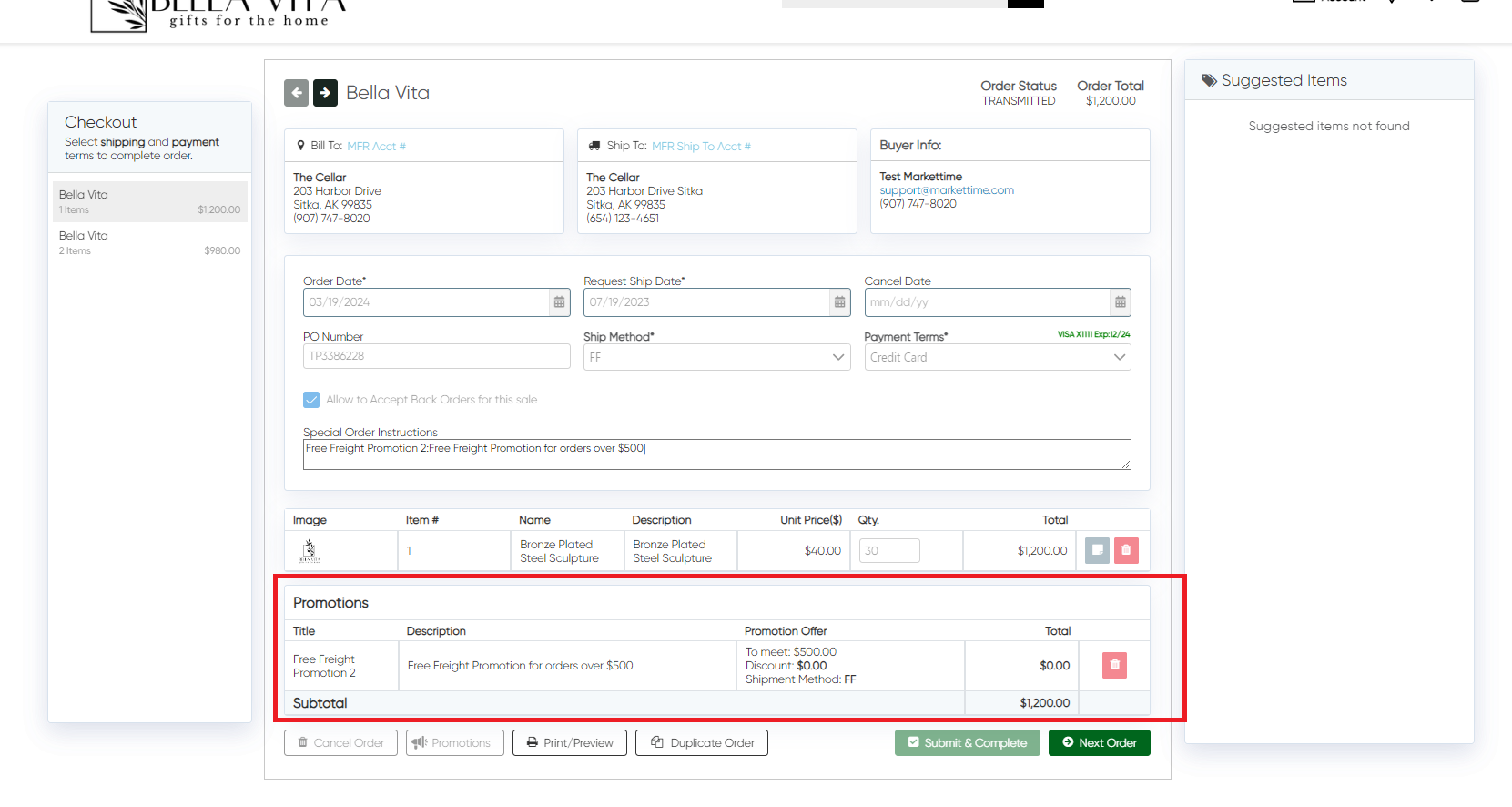
Task: Click Bella Vita order heading
Action: point(388,93)
